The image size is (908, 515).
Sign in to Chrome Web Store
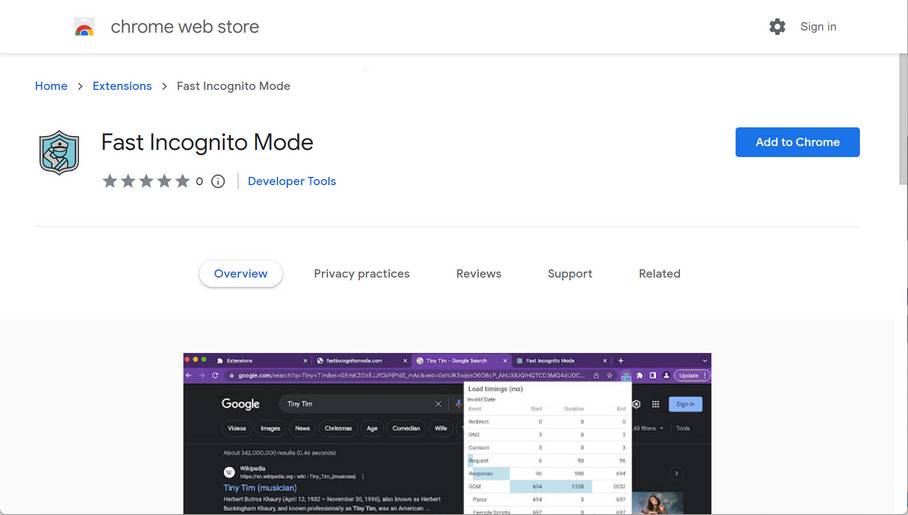pyautogui.click(x=818, y=27)
